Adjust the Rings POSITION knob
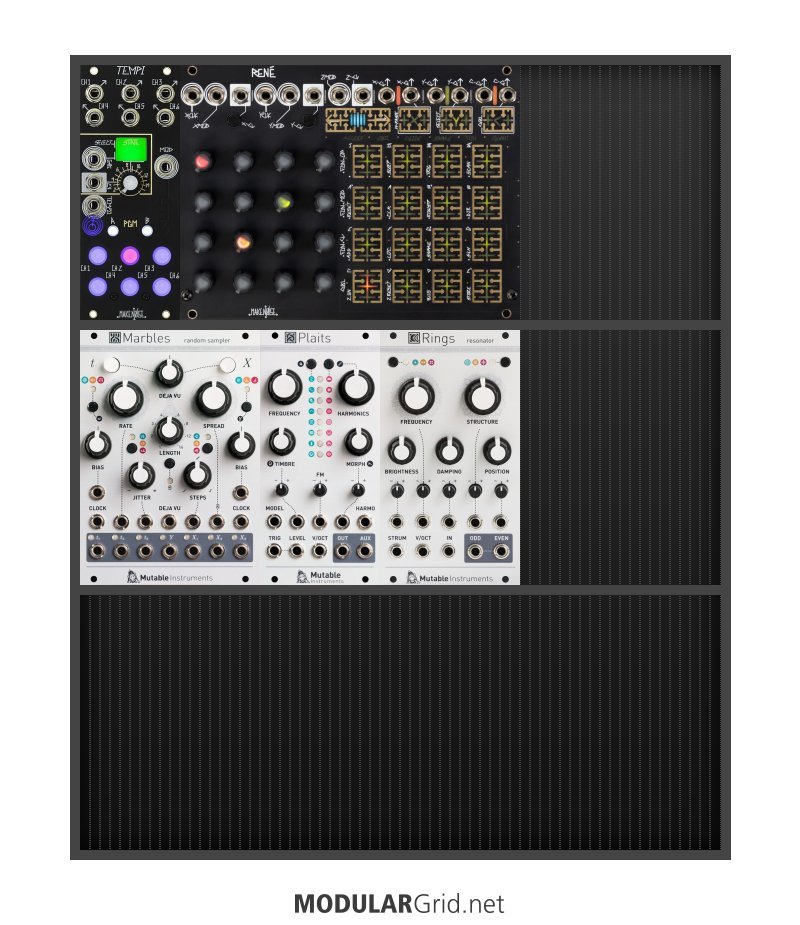Image resolution: width=800 pixels, height=925 pixels. tap(497, 451)
